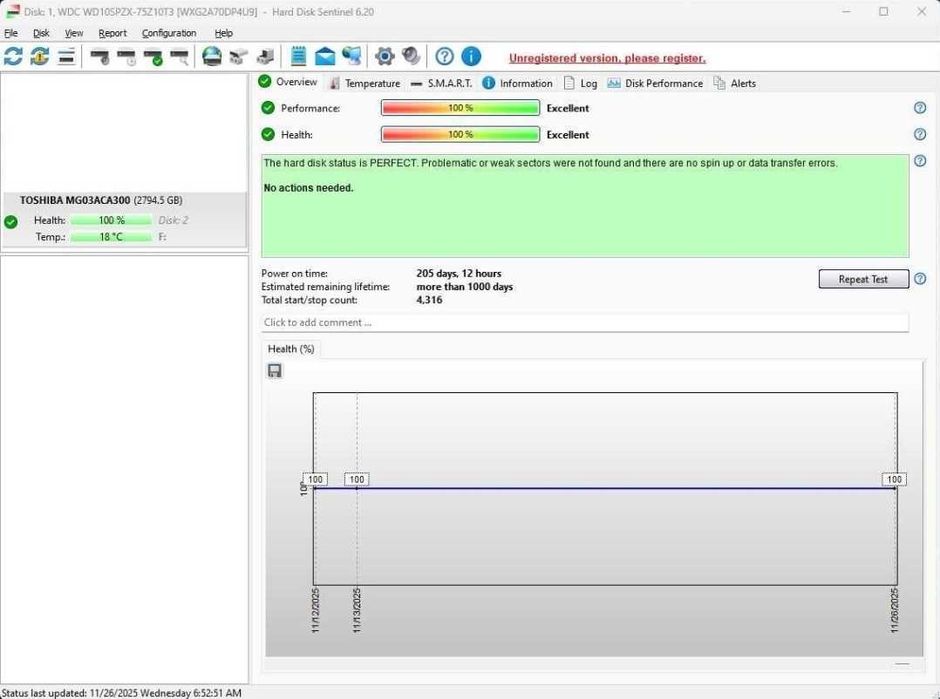This screenshot has height=699, width=940.
Task: Open the Configuration menu
Action: point(169,33)
